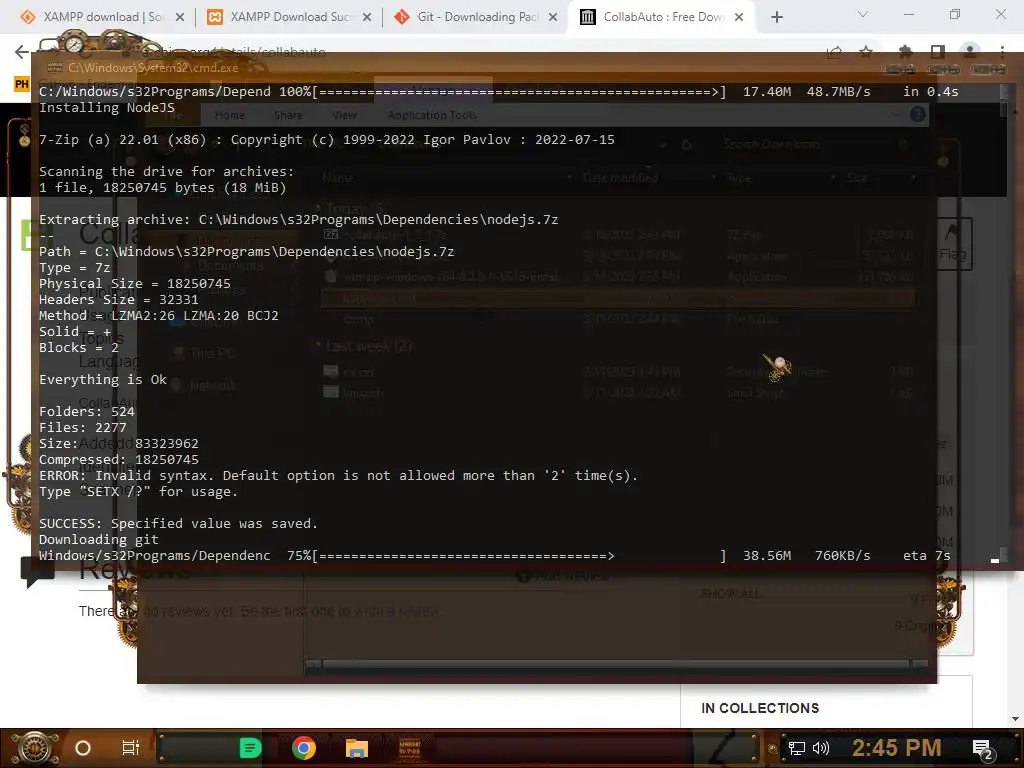This screenshot has width=1024, height=768.
Task: Open Application Tools tab in Explorer
Action: coord(432,115)
